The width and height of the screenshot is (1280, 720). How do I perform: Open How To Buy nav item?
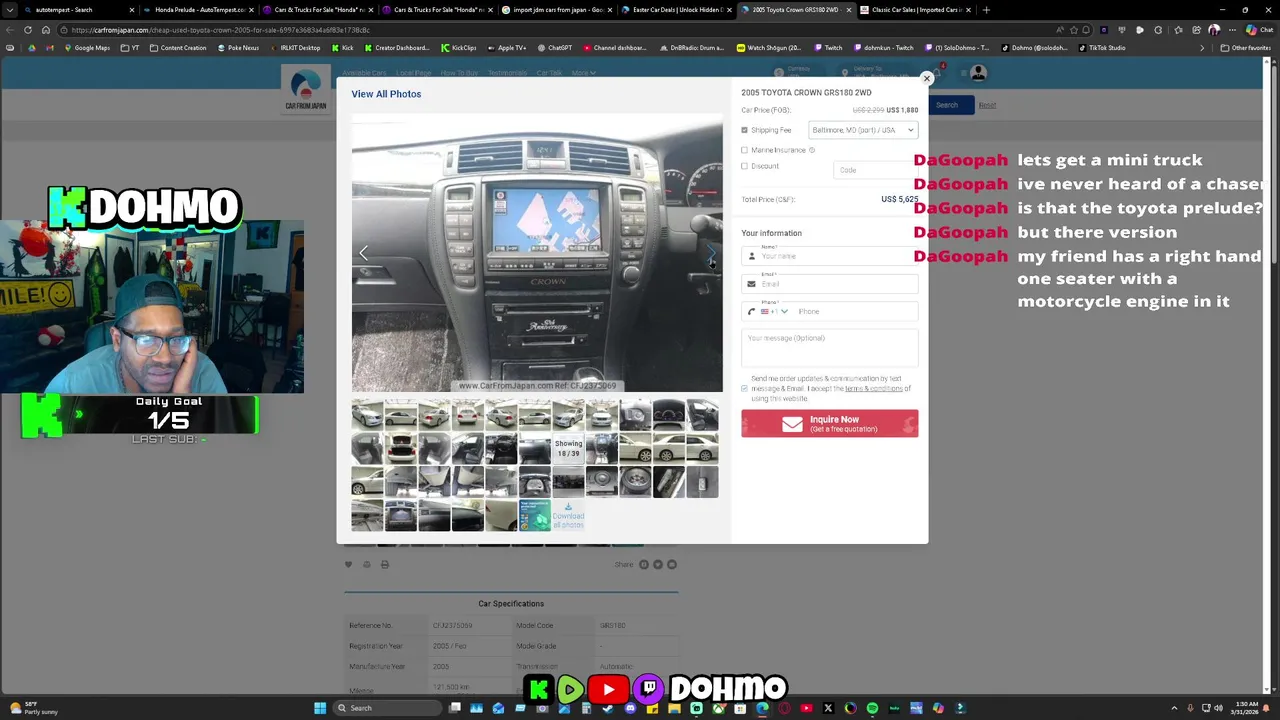[x=459, y=73]
